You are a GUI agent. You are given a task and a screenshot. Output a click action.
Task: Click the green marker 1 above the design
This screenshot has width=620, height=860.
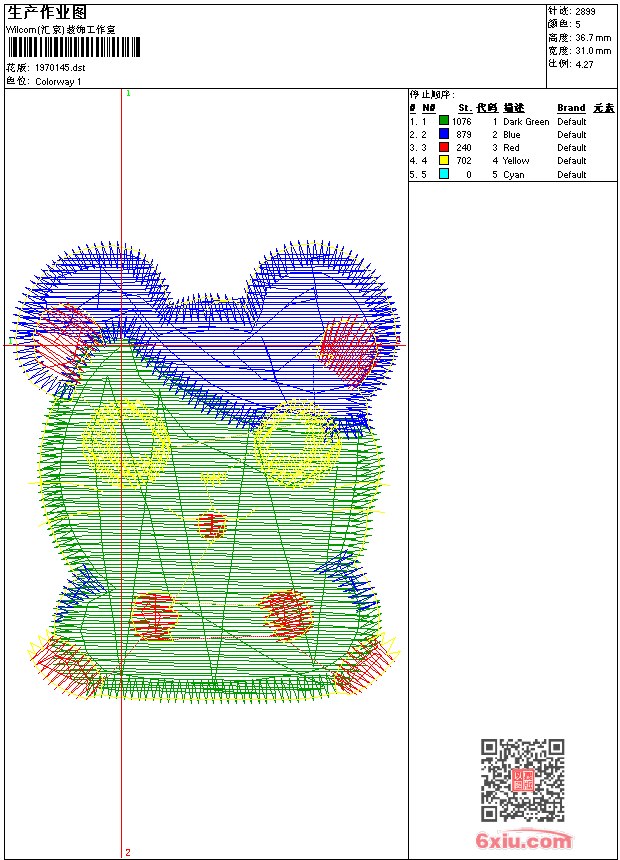(x=128, y=94)
